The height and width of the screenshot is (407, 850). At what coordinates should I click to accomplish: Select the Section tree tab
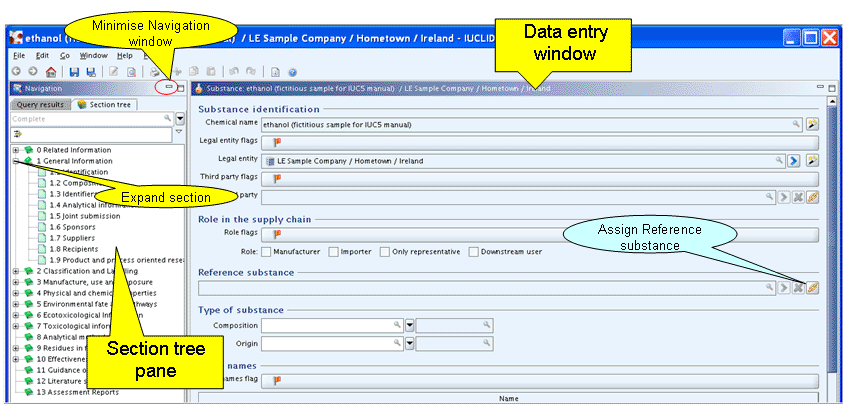[x=105, y=105]
